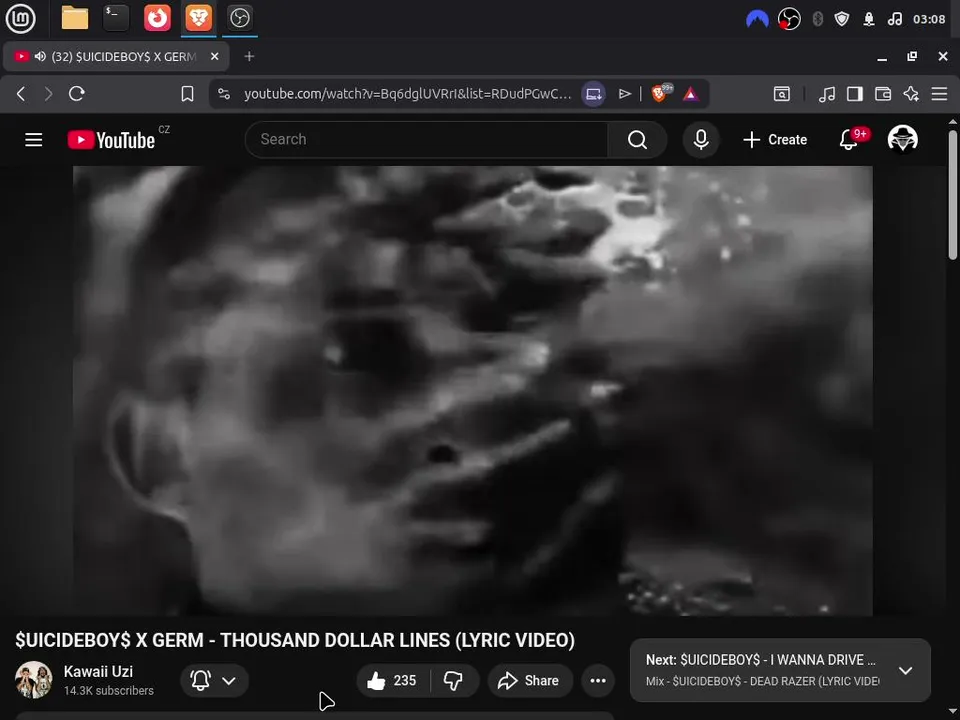
Task: Close the YouTube browser tab
Action: point(214,56)
